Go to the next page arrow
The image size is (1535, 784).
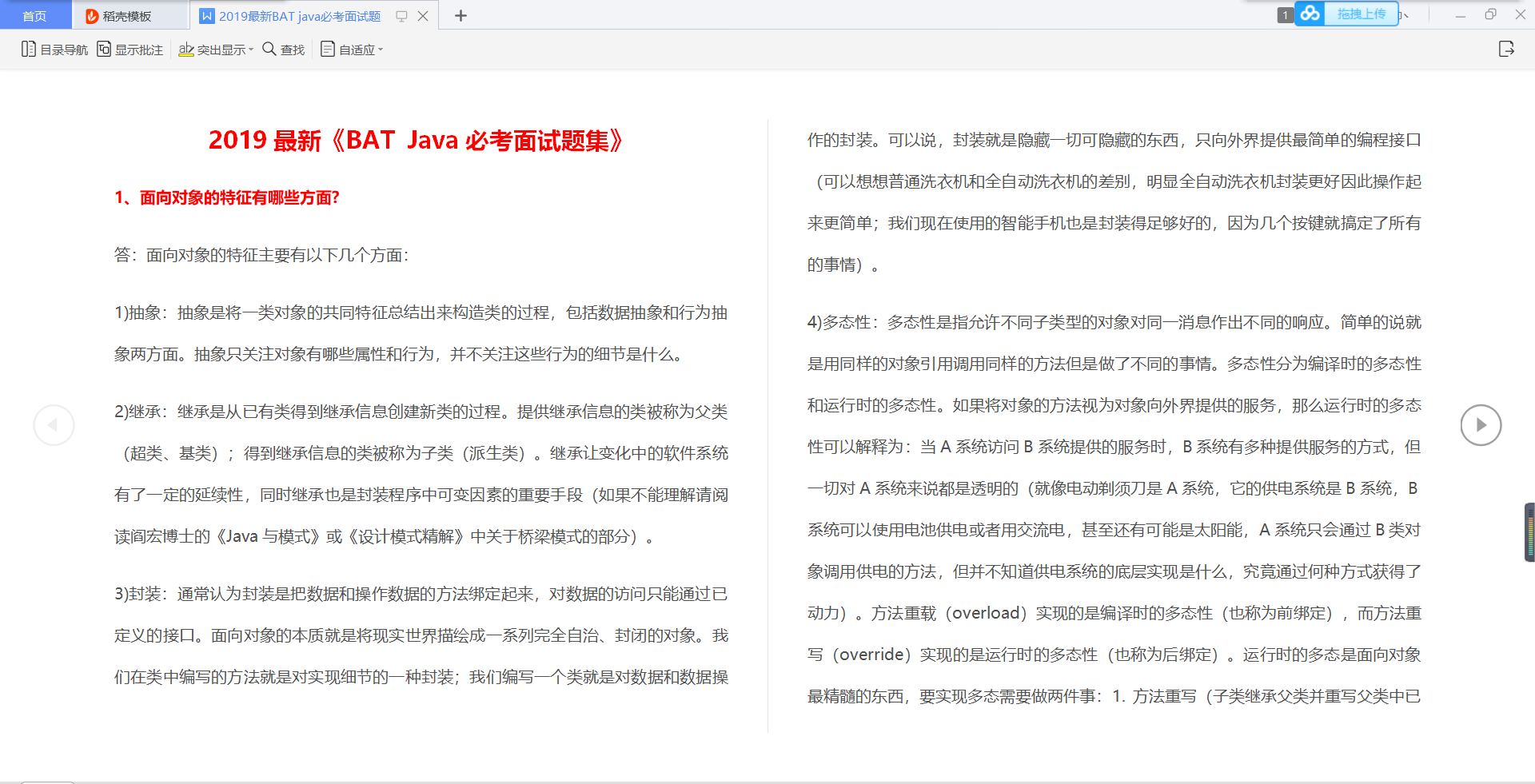click(x=1481, y=425)
